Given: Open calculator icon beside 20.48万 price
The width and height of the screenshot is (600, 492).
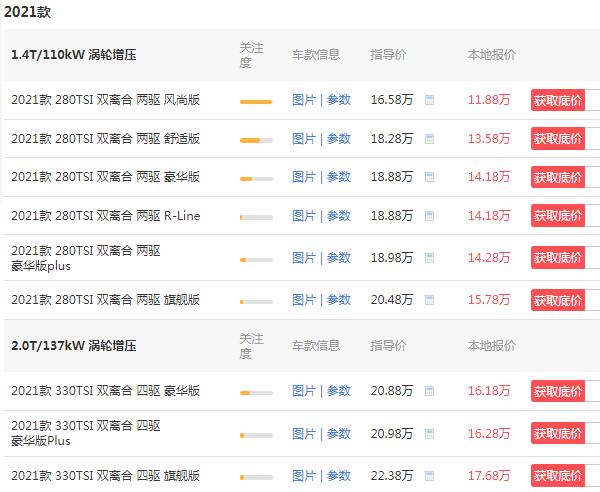Looking at the screenshot, I should (429, 300).
